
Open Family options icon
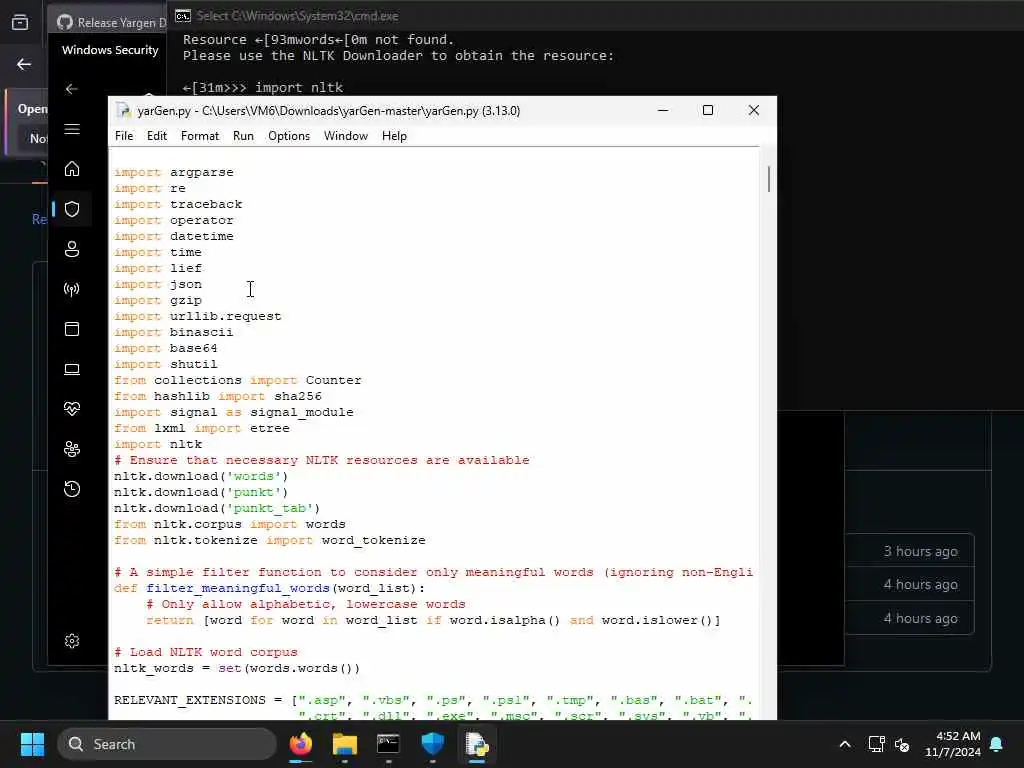pyautogui.click(x=72, y=449)
